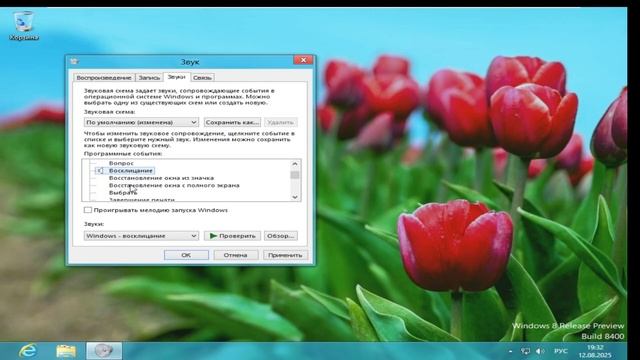The width and height of the screenshot is (640, 360).
Task: Confirm with the OK button
Action: pyautogui.click(x=186, y=255)
